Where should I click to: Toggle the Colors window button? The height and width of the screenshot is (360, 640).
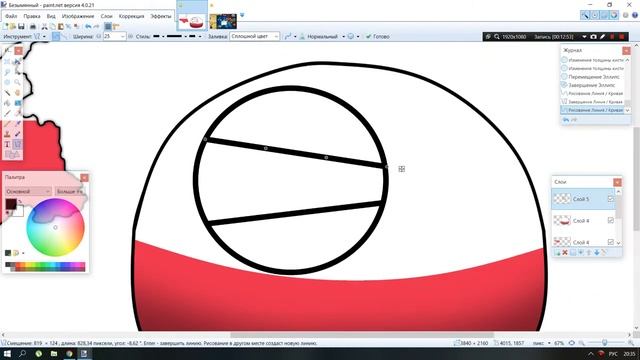[614, 16]
